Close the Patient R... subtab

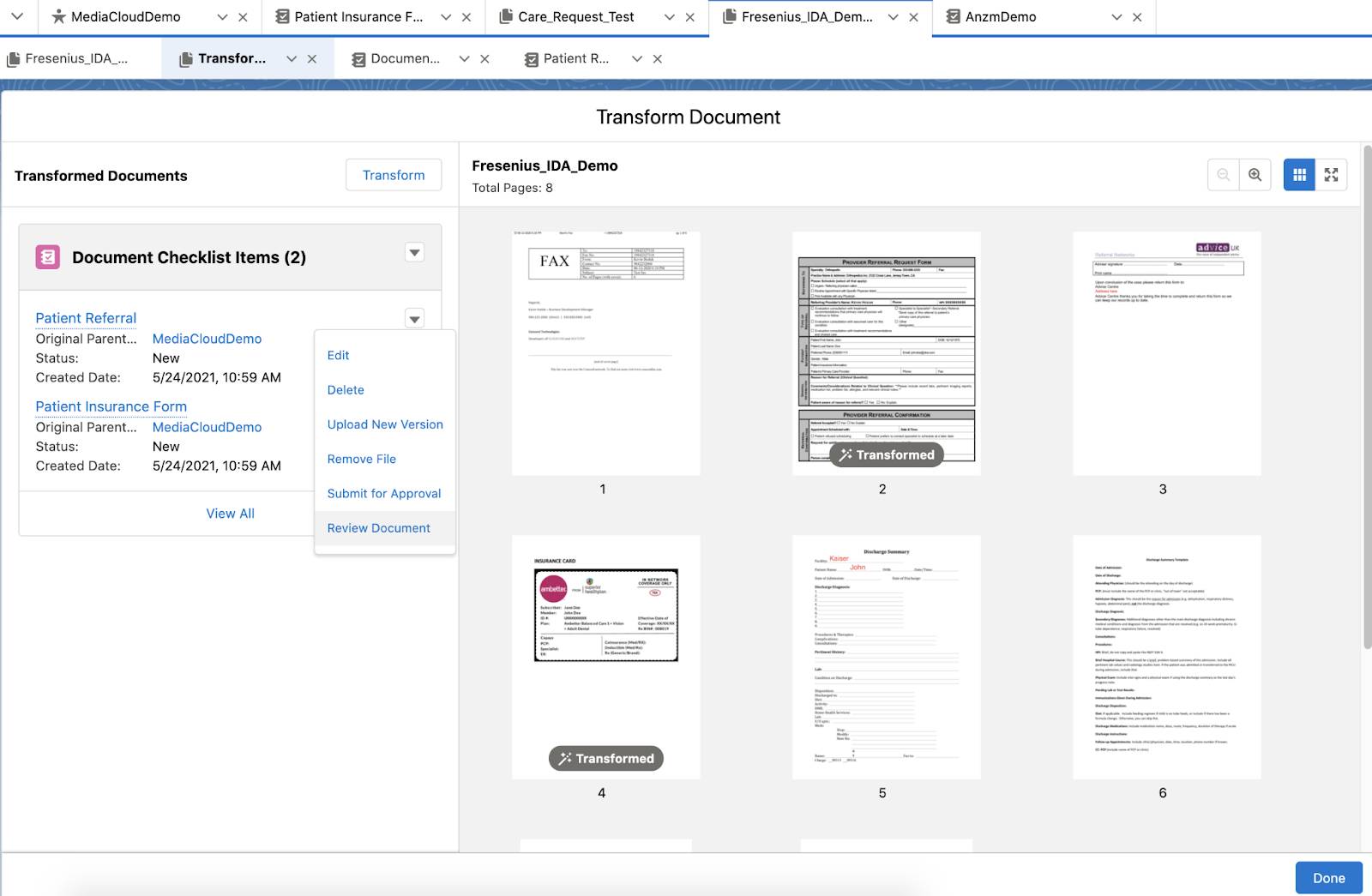(x=658, y=59)
